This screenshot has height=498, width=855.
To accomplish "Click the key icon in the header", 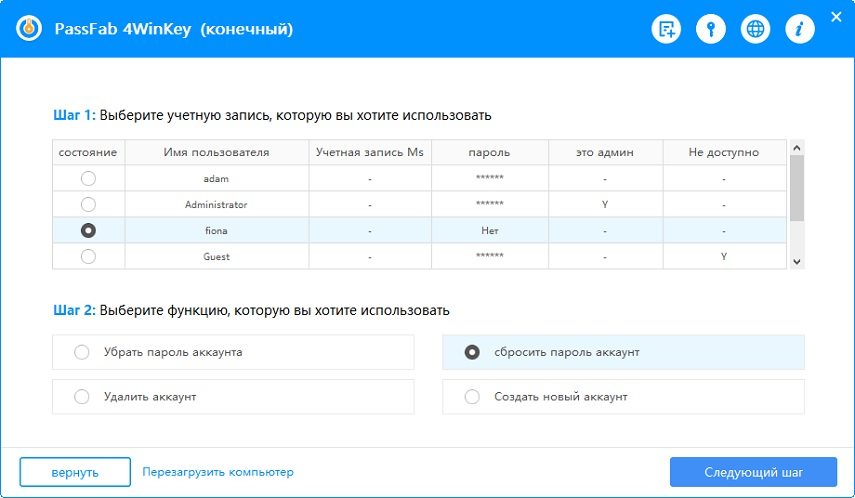I will coord(711,29).
